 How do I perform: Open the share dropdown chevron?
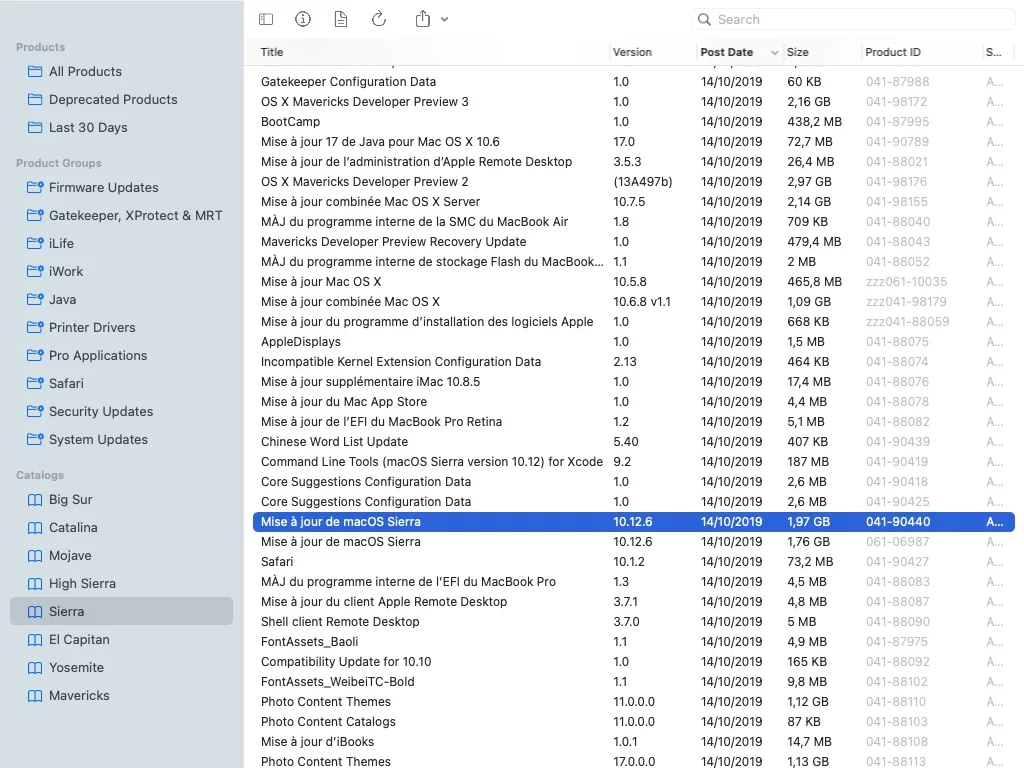click(x=445, y=20)
